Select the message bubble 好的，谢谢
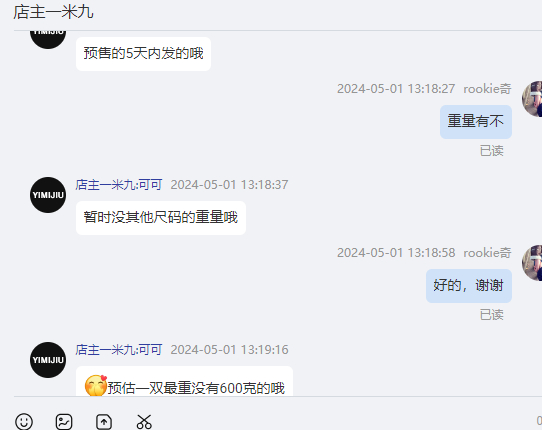Viewport: 542px width, 430px height. coord(469,286)
